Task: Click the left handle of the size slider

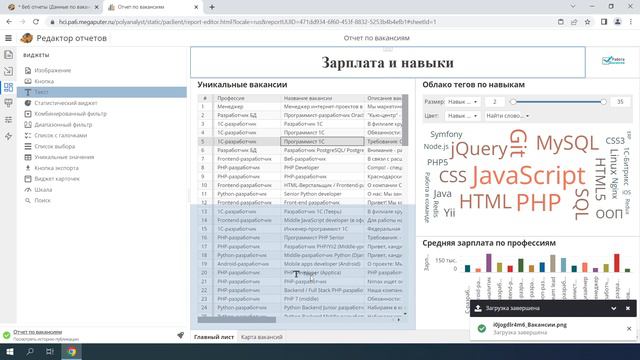Action: click(x=513, y=102)
